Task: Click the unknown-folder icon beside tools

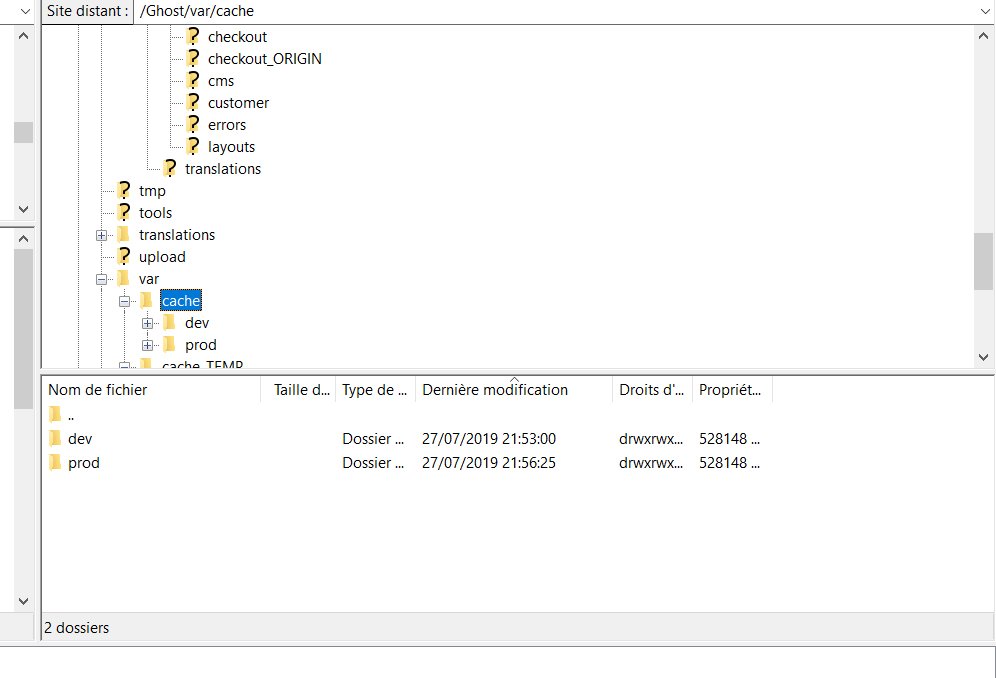Action: pyautogui.click(x=124, y=212)
